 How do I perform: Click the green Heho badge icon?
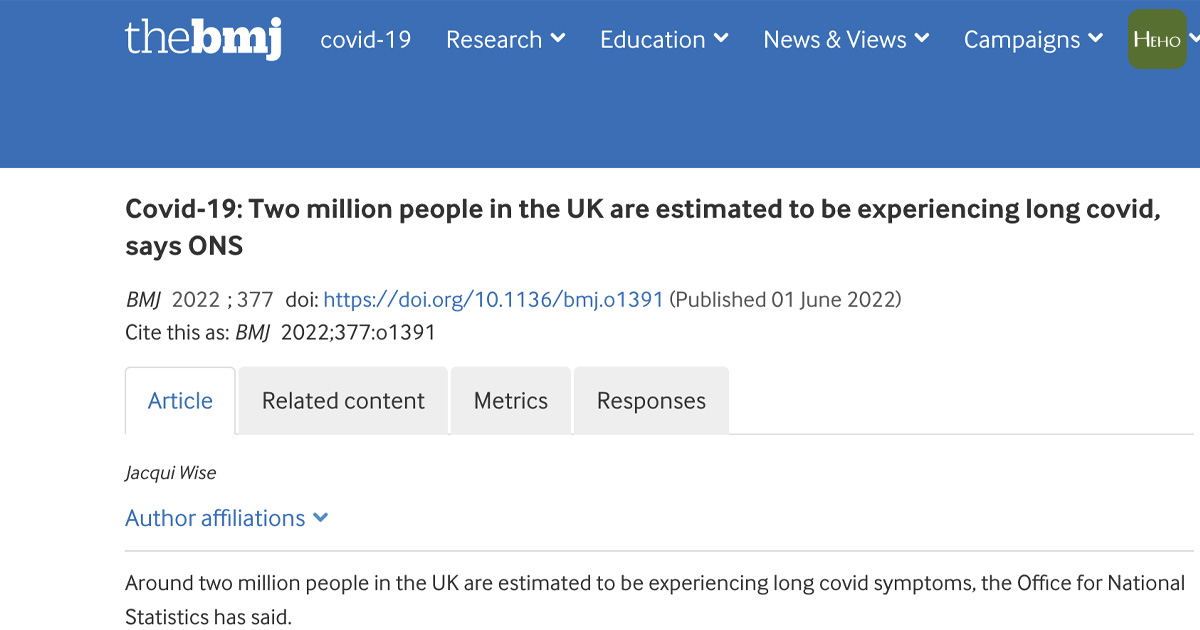click(x=1157, y=40)
